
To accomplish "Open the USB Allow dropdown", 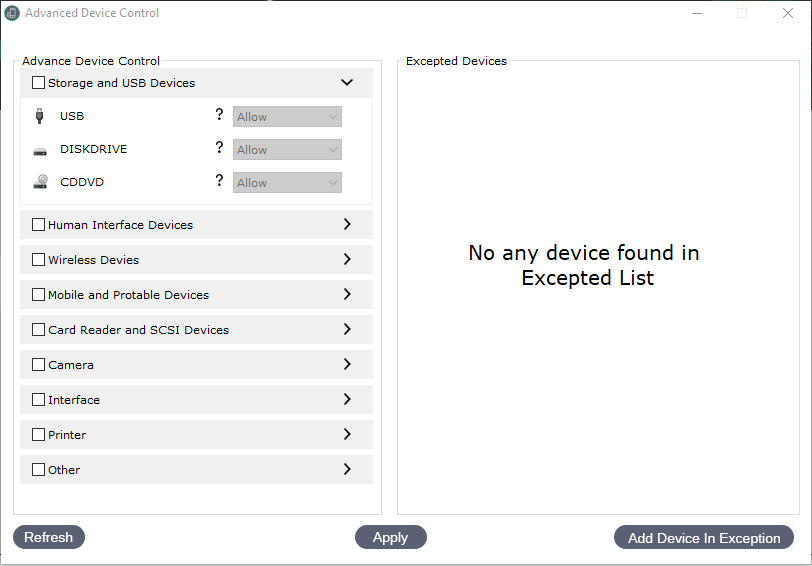I will click(x=287, y=117).
